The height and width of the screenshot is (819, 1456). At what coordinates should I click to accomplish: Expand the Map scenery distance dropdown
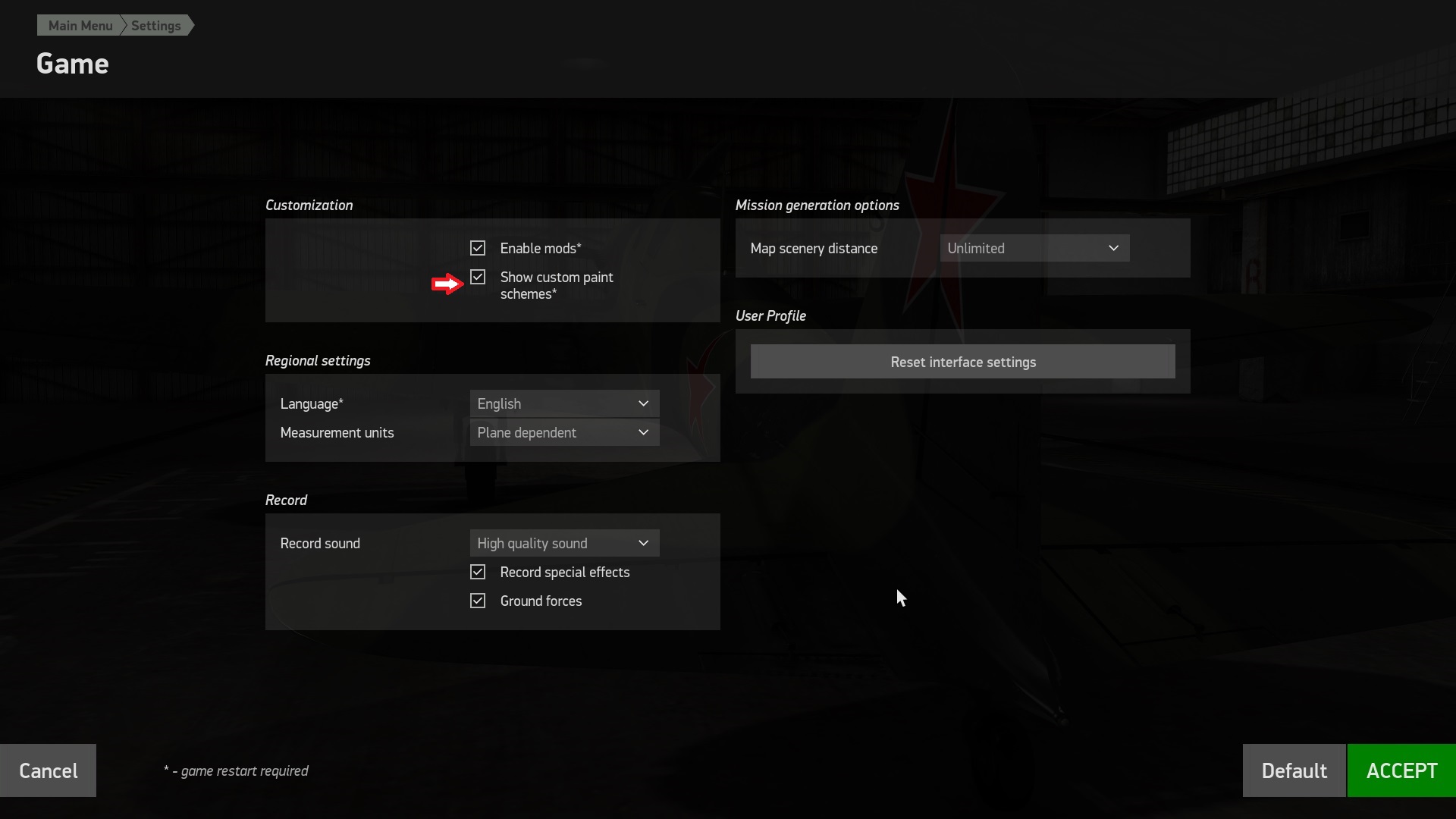(x=1034, y=248)
